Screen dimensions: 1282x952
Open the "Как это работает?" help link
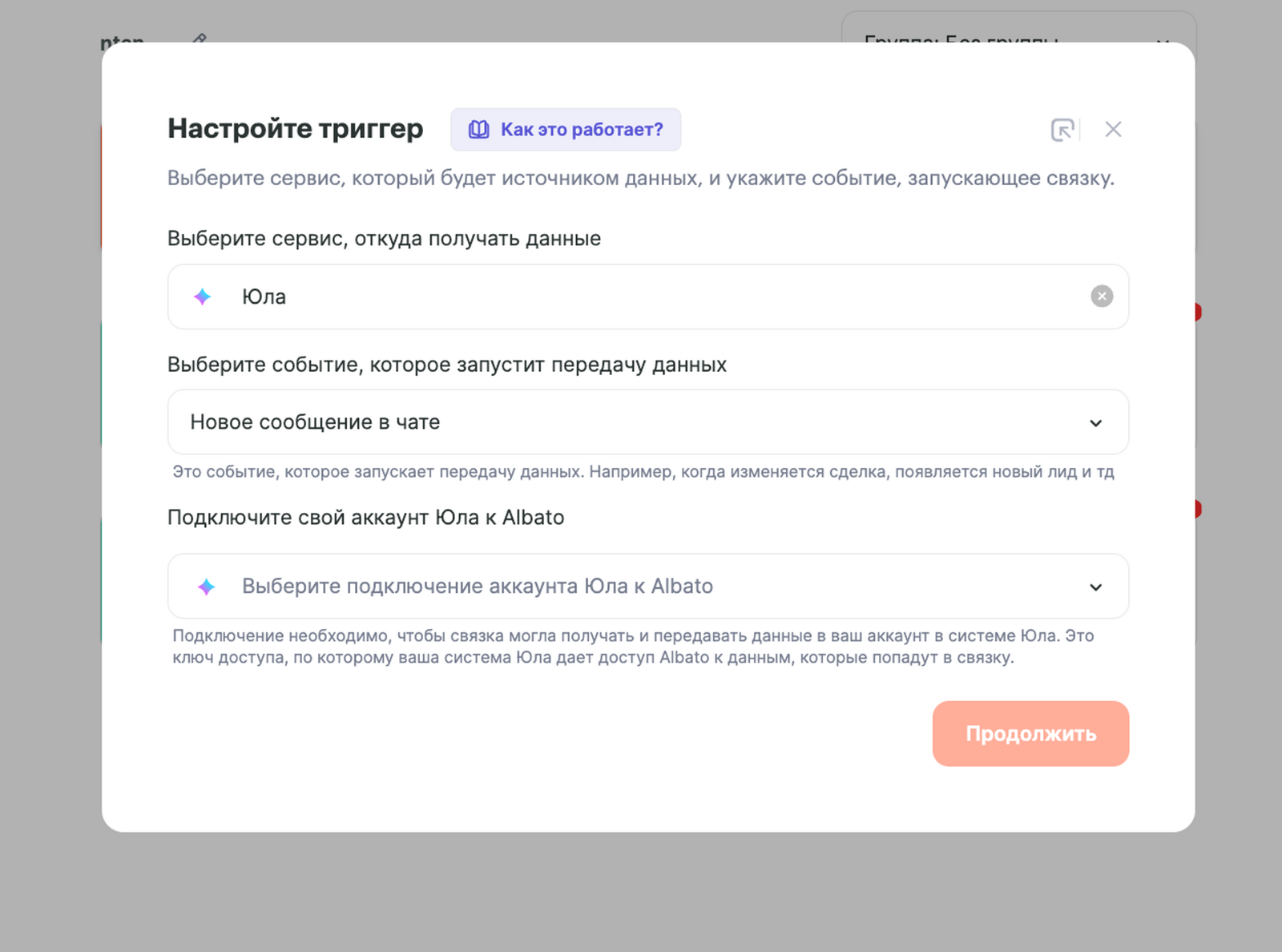[x=581, y=130]
